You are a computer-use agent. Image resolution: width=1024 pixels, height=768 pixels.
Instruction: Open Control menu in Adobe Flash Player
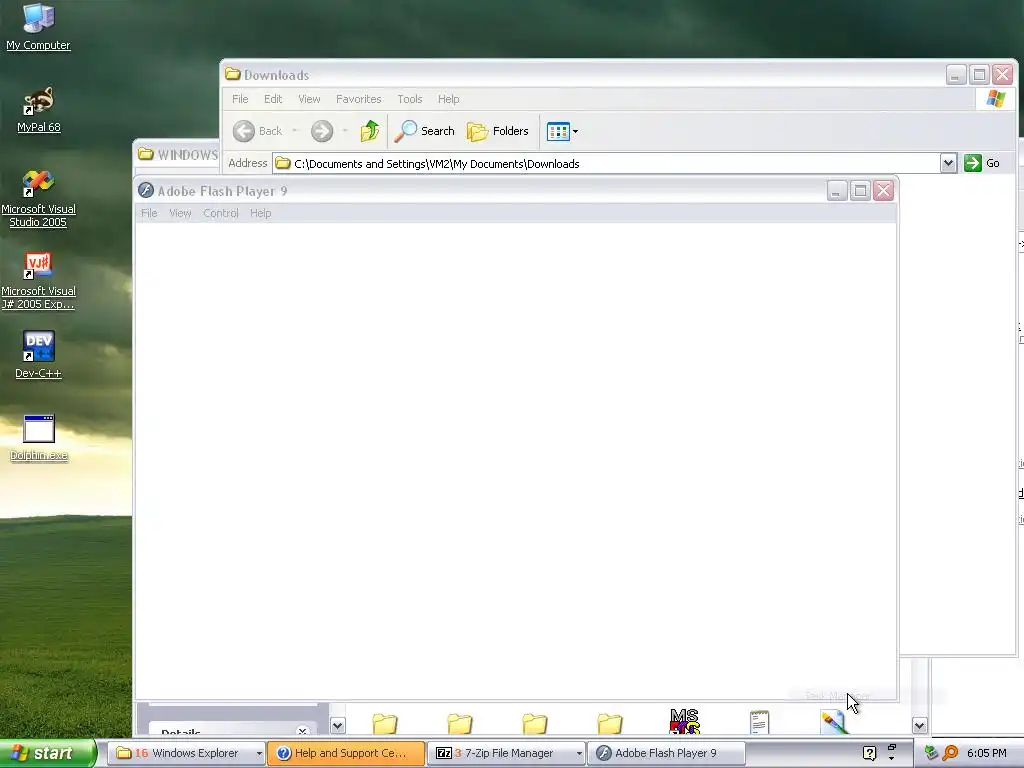(x=221, y=213)
